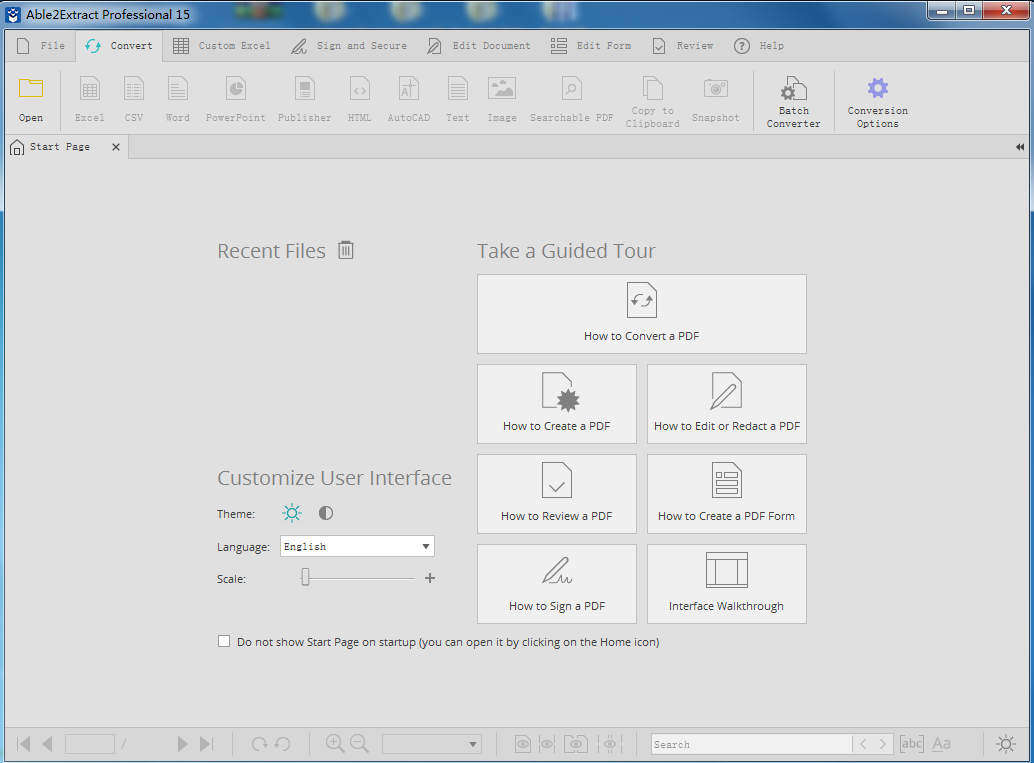Toggle match case 'Aa' search option

pyautogui.click(x=942, y=744)
